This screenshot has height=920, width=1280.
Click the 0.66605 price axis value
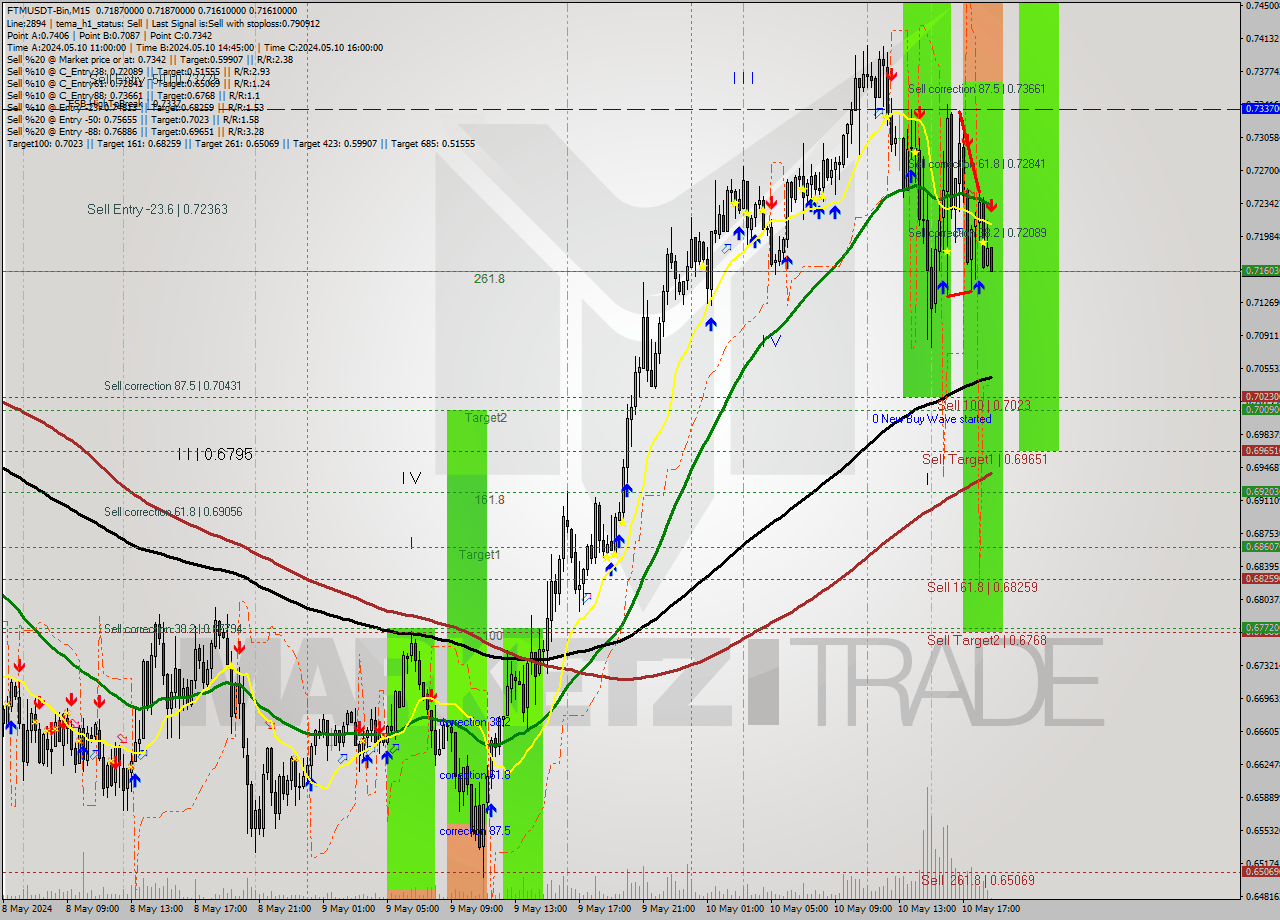pyautogui.click(x=1262, y=732)
